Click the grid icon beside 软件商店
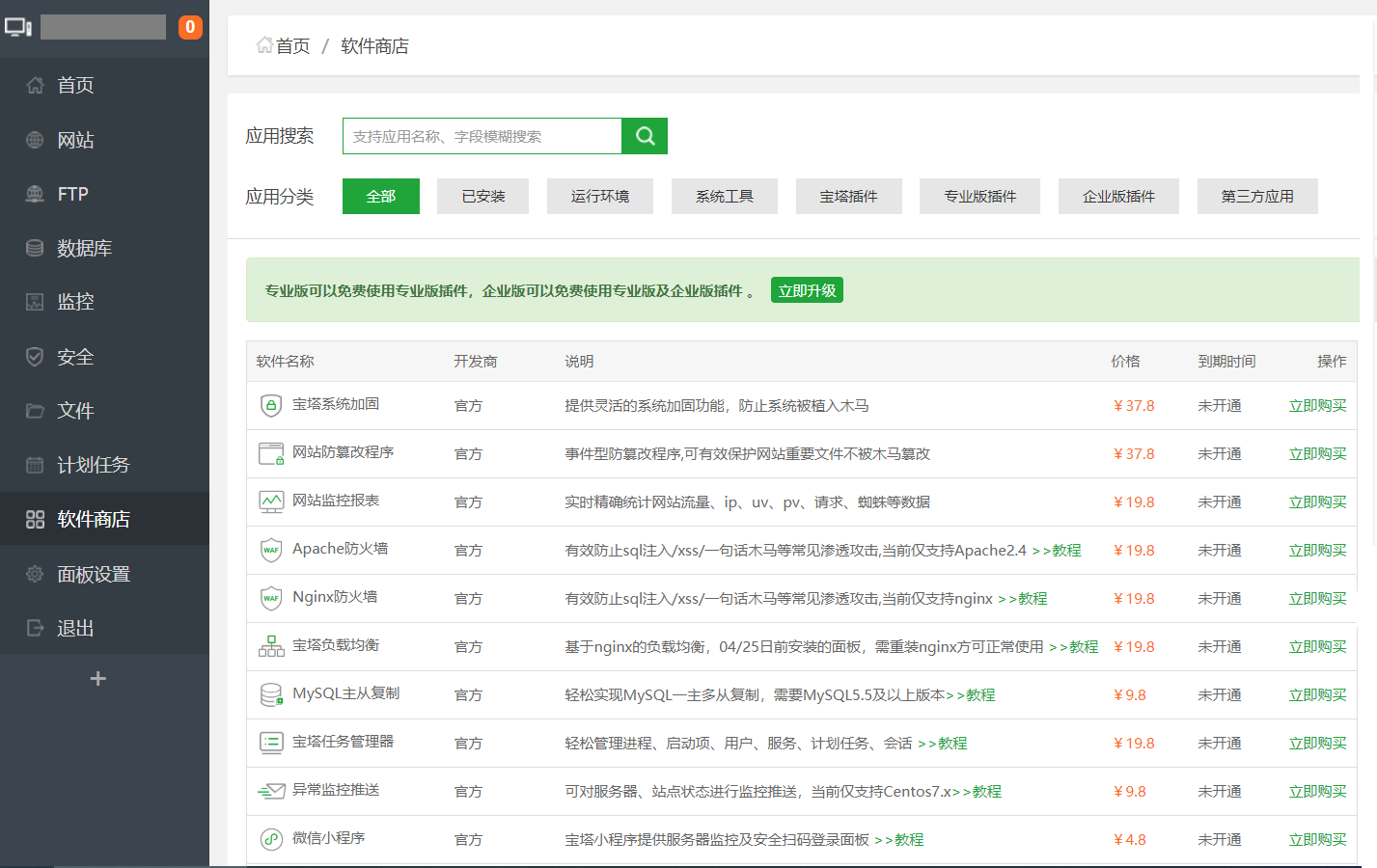Viewport: 1377px width, 868px height. 35,519
